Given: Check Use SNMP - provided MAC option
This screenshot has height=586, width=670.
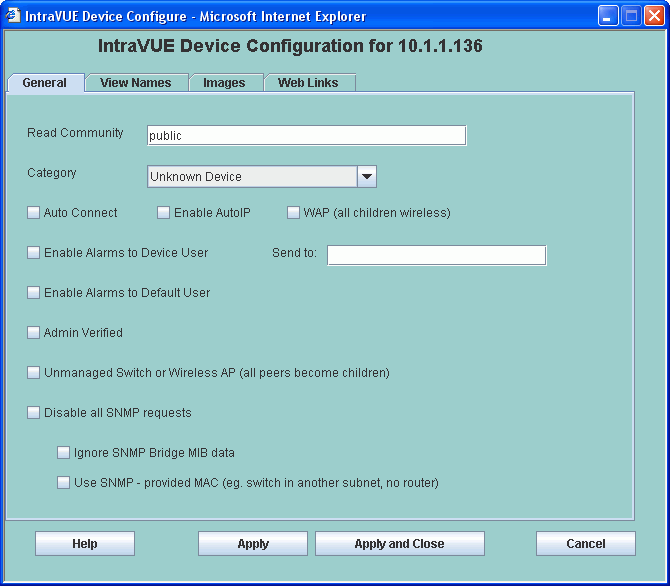Looking at the screenshot, I should pos(63,483).
